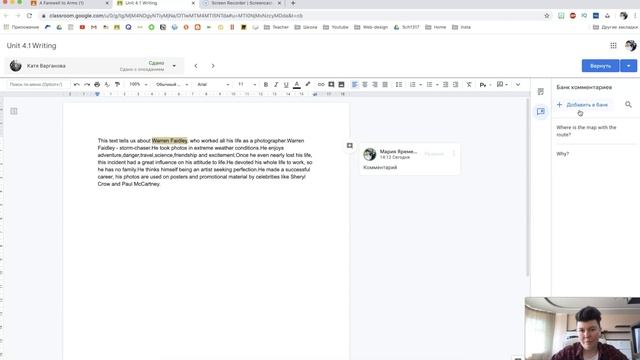Apply numbered list

point(413,84)
